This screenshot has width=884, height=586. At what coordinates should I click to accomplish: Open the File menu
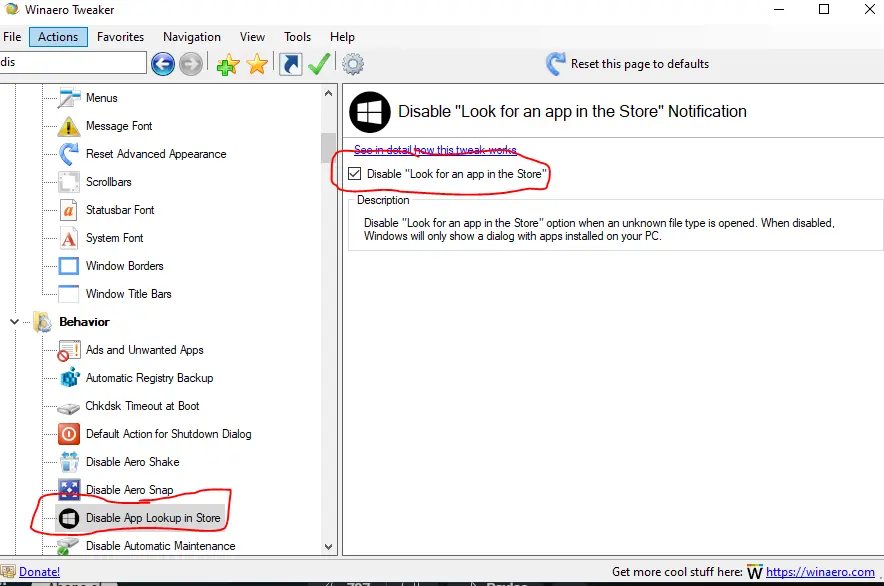pyautogui.click(x=12, y=37)
